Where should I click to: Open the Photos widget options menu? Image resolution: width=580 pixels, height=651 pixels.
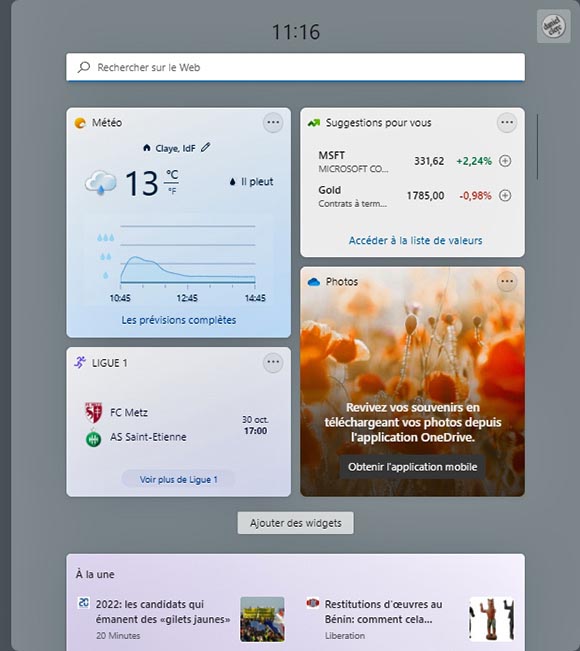tap(507, 281)
